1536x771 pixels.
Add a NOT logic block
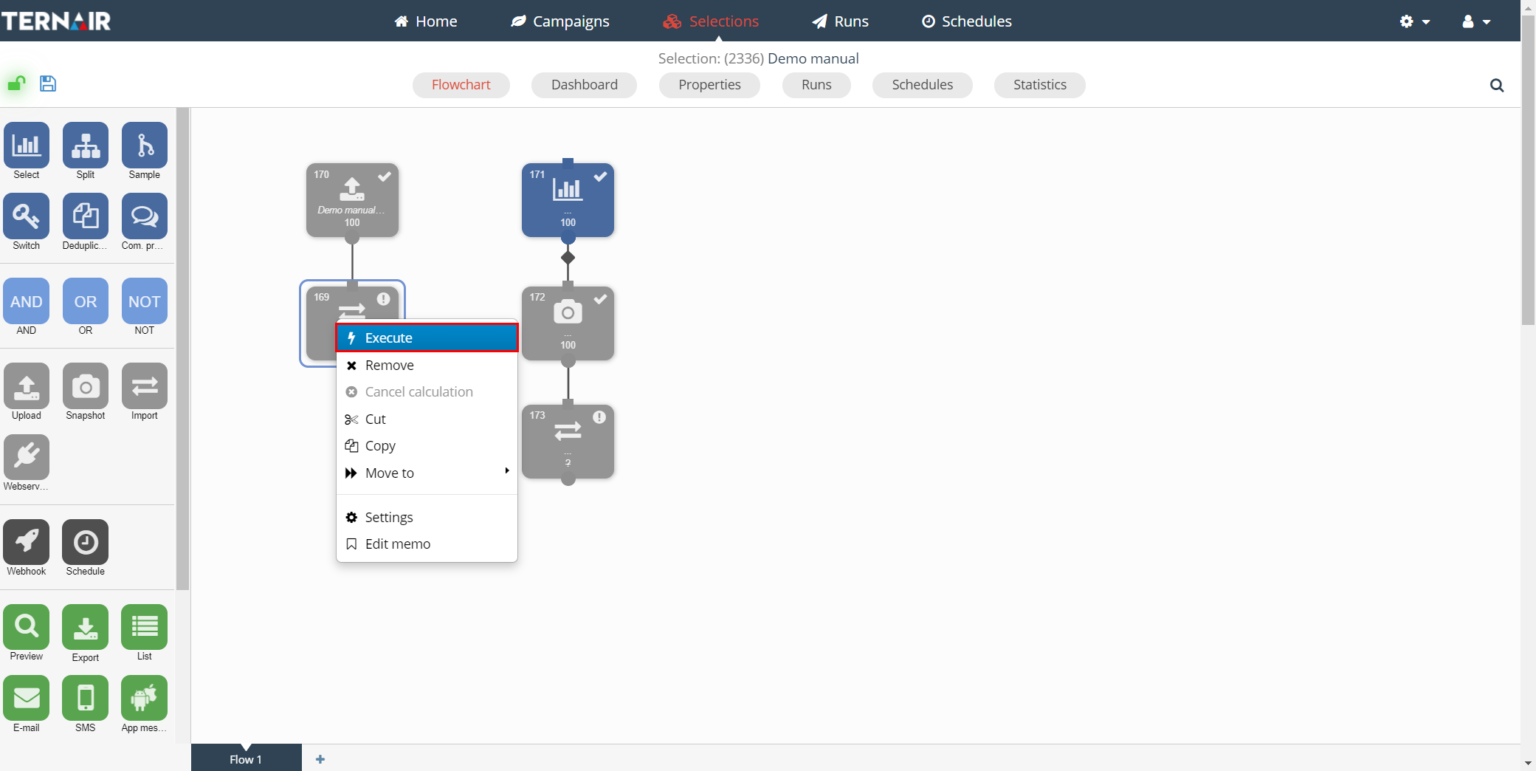[144, 301]
